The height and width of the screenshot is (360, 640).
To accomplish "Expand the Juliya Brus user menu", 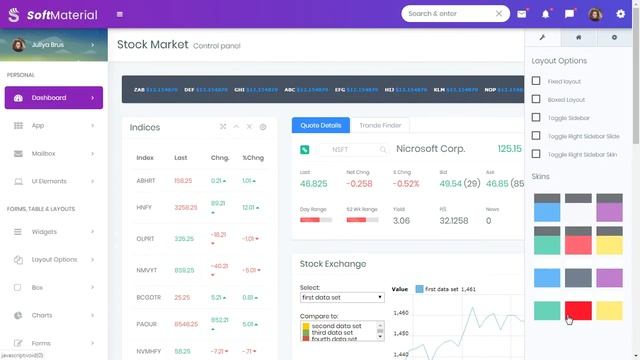I will click(93, 45).
